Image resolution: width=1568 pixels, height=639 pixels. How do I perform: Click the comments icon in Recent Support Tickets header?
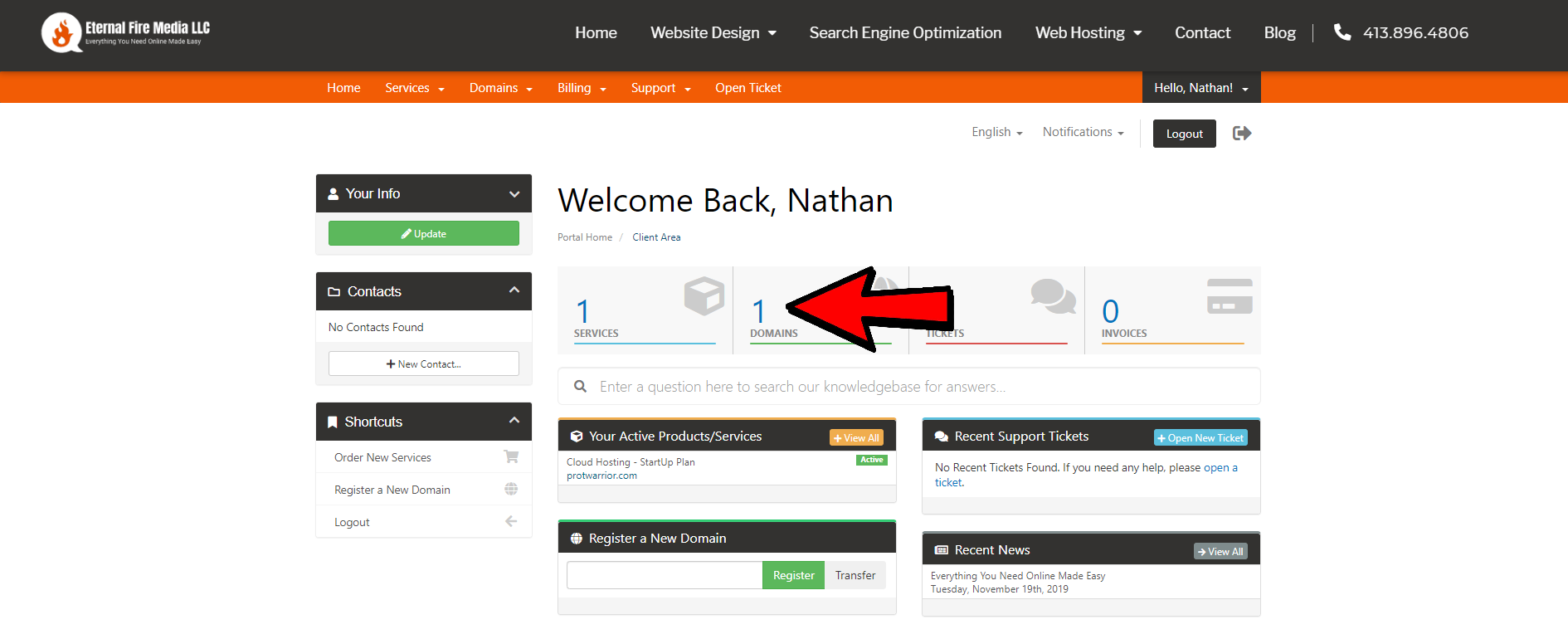[942, 437]
